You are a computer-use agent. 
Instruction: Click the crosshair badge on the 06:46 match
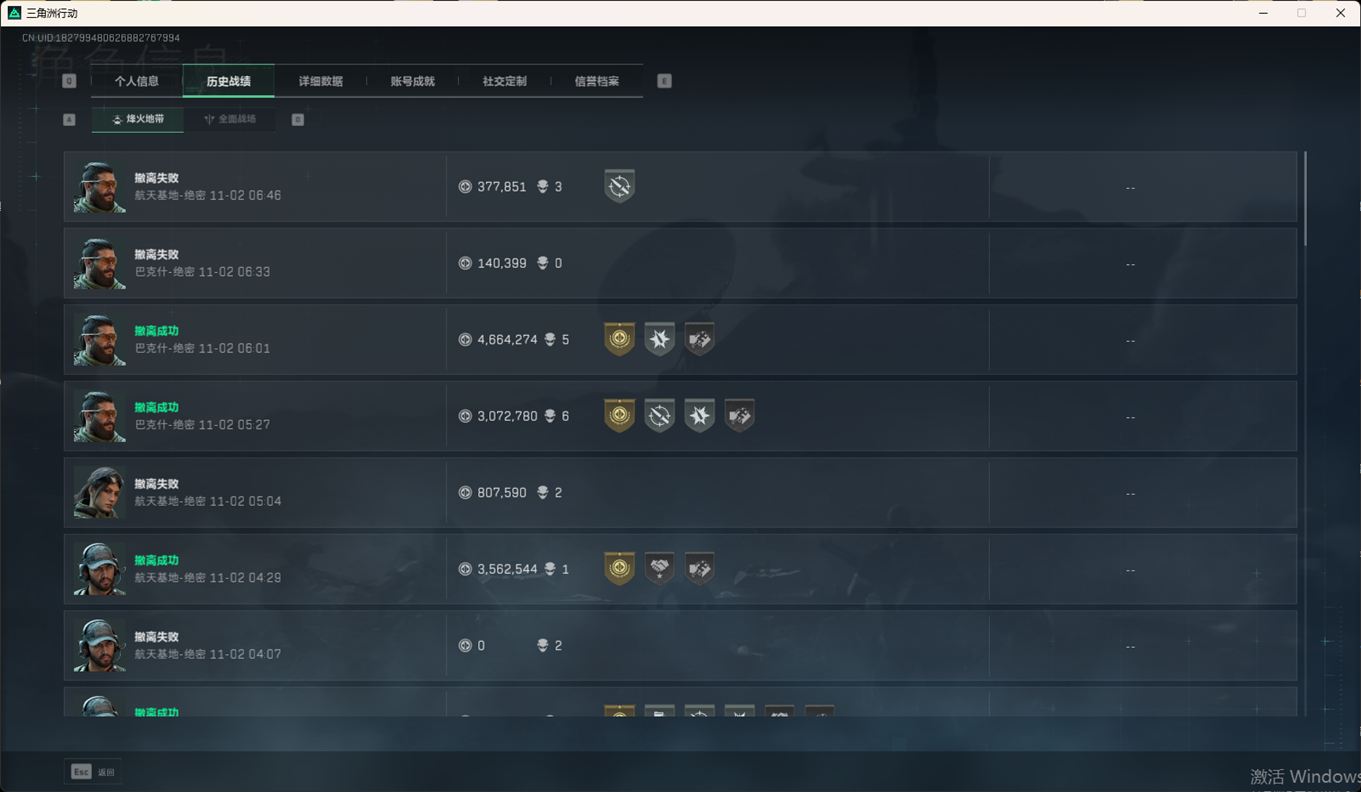click(x=619, y=186)
